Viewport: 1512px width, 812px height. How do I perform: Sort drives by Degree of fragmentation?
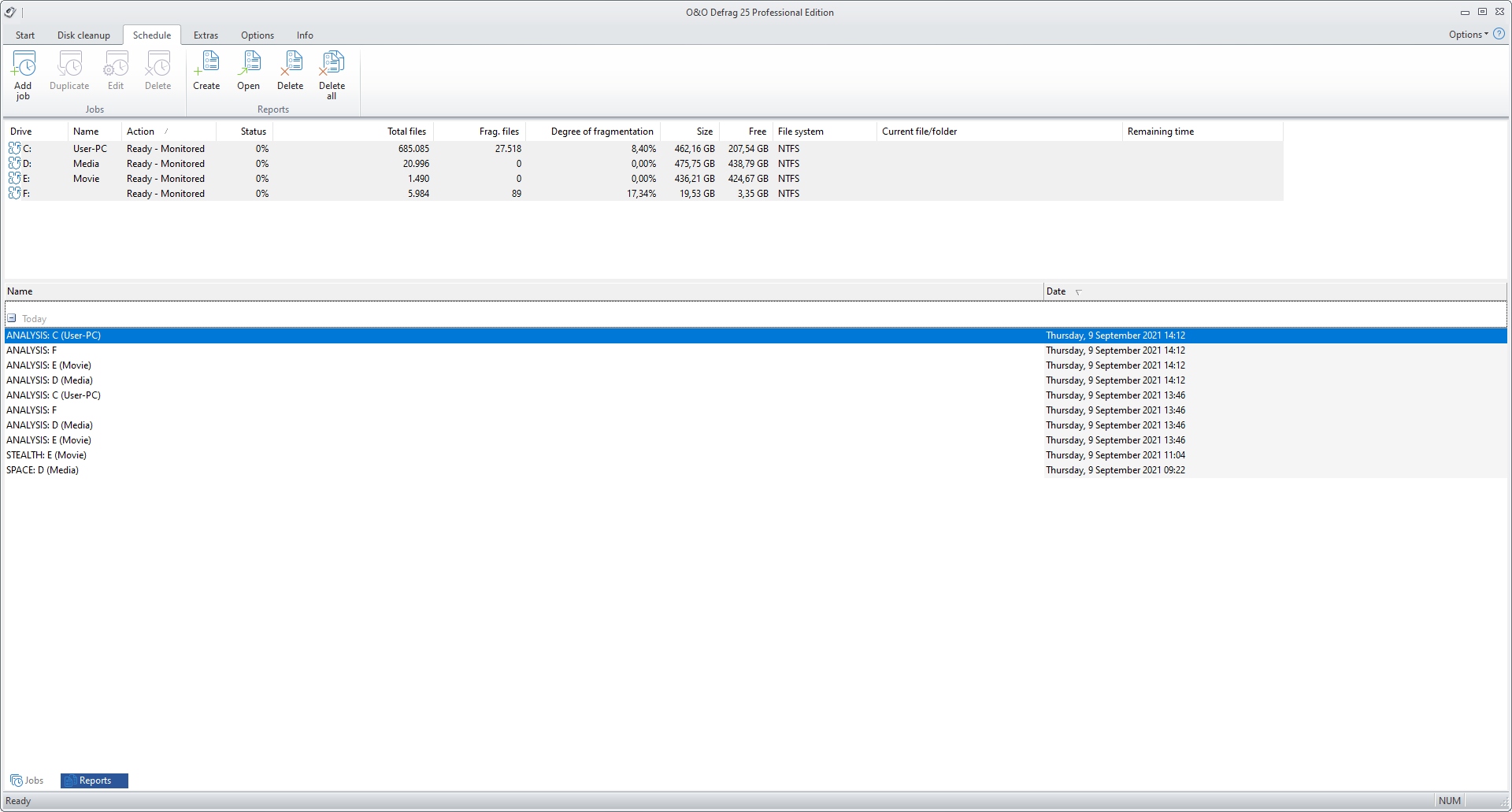[x=593, y=132]
